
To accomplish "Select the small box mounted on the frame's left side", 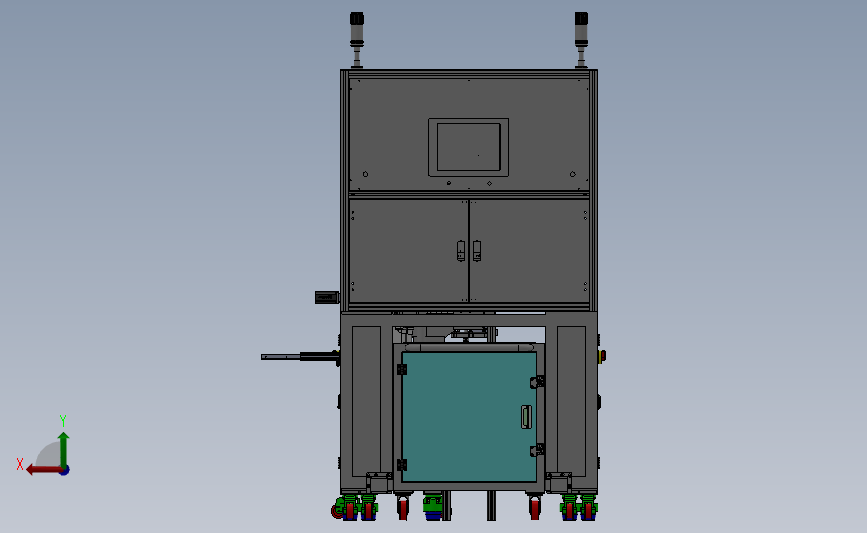I will click(x=327, y=297).
